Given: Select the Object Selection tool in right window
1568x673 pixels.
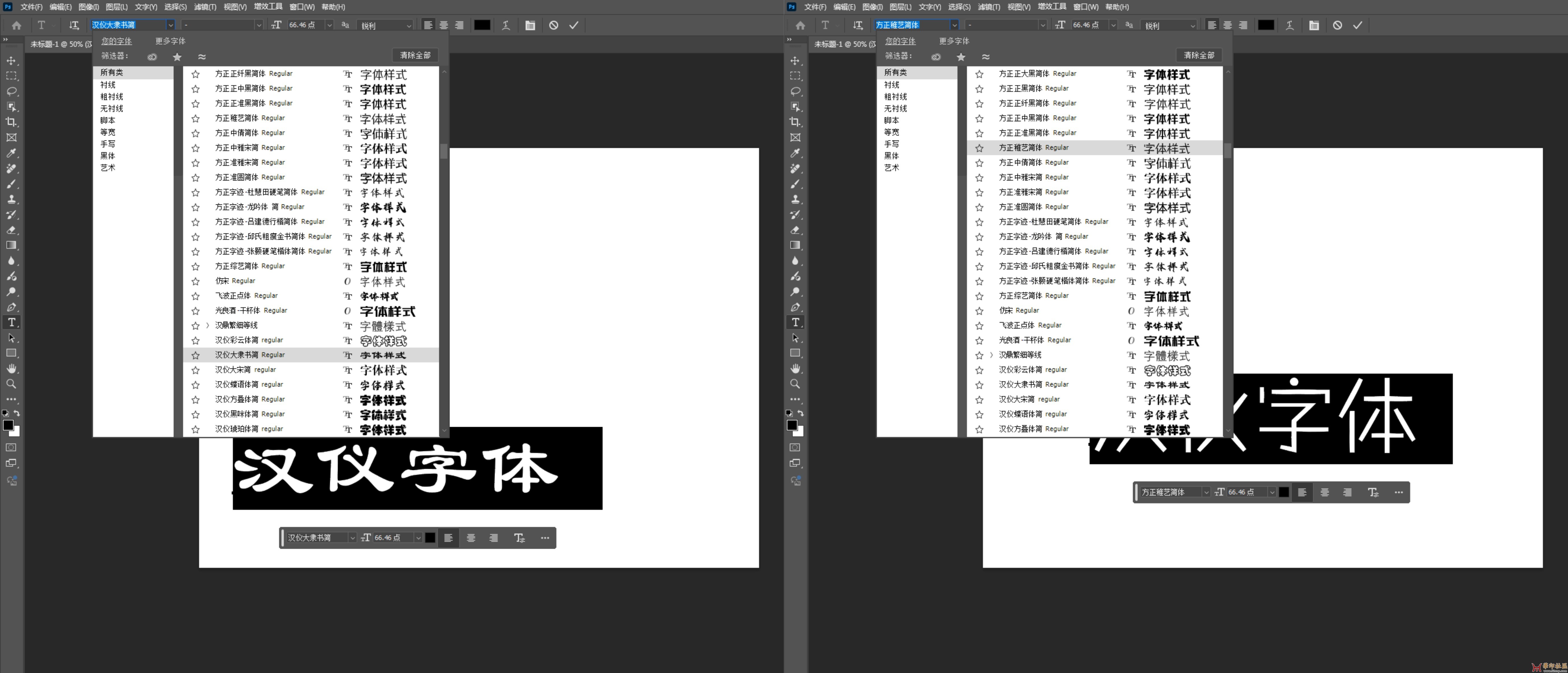Looking at the screenshot, I should [x=796, y=107].
